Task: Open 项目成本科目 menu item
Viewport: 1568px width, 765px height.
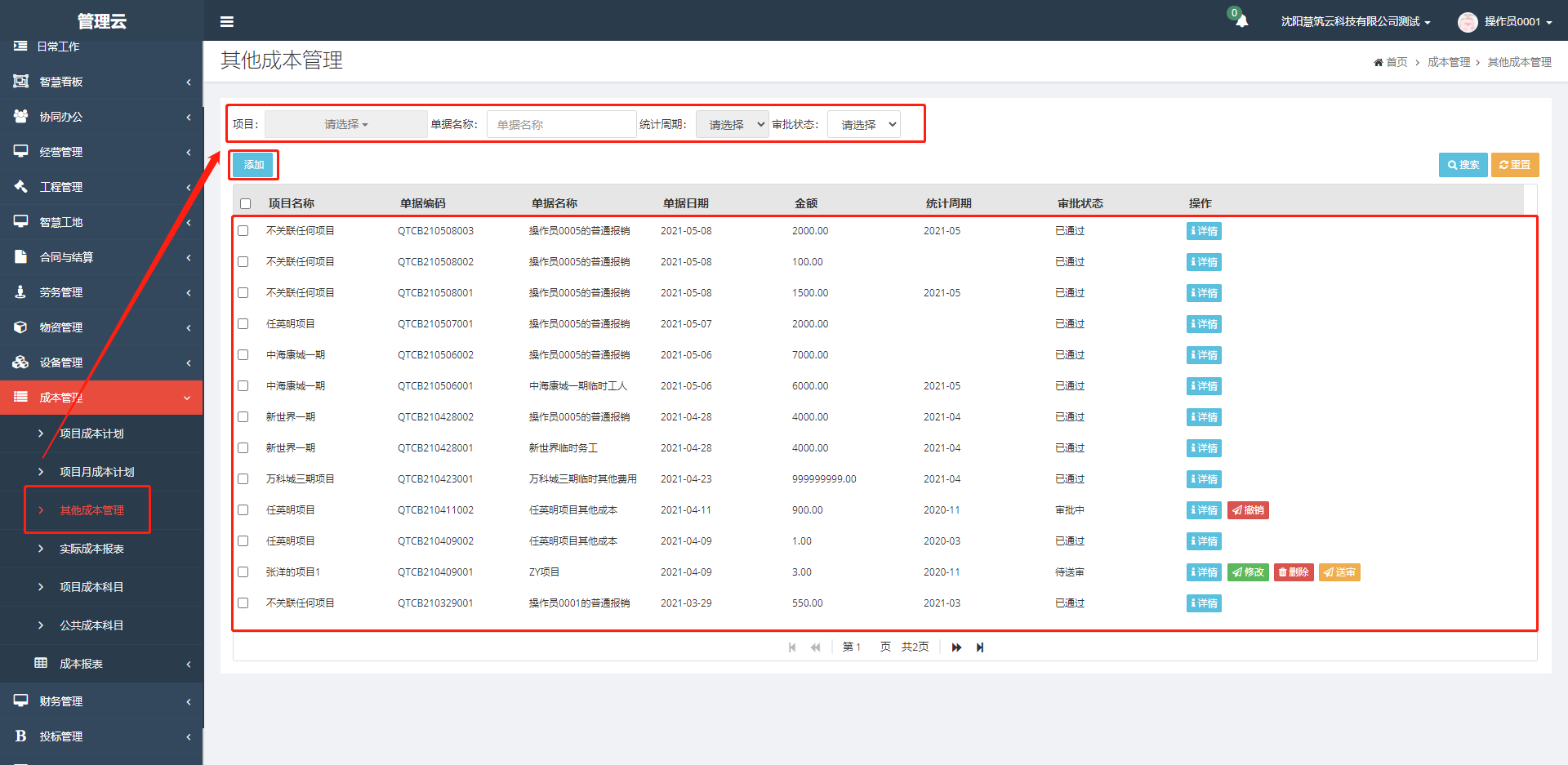Action: pos(91,587)
